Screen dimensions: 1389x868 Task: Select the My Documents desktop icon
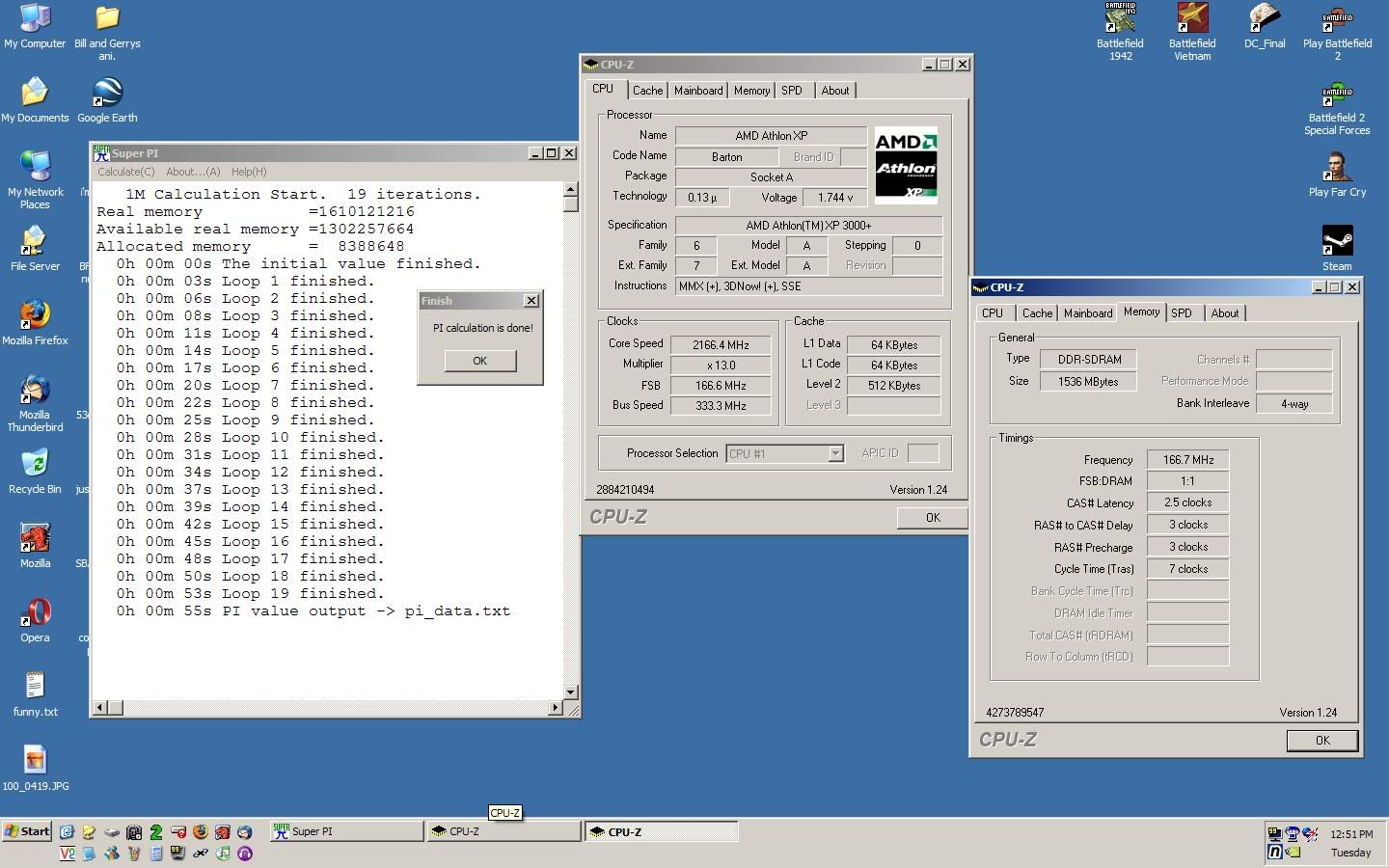pos(35,100)
